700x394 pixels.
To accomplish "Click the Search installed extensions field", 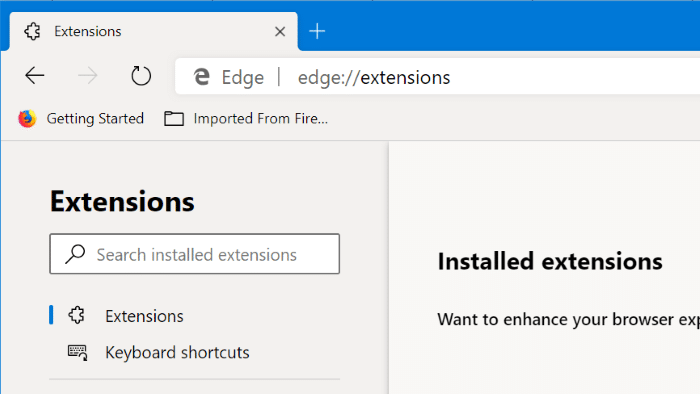I will coord(195,253).
